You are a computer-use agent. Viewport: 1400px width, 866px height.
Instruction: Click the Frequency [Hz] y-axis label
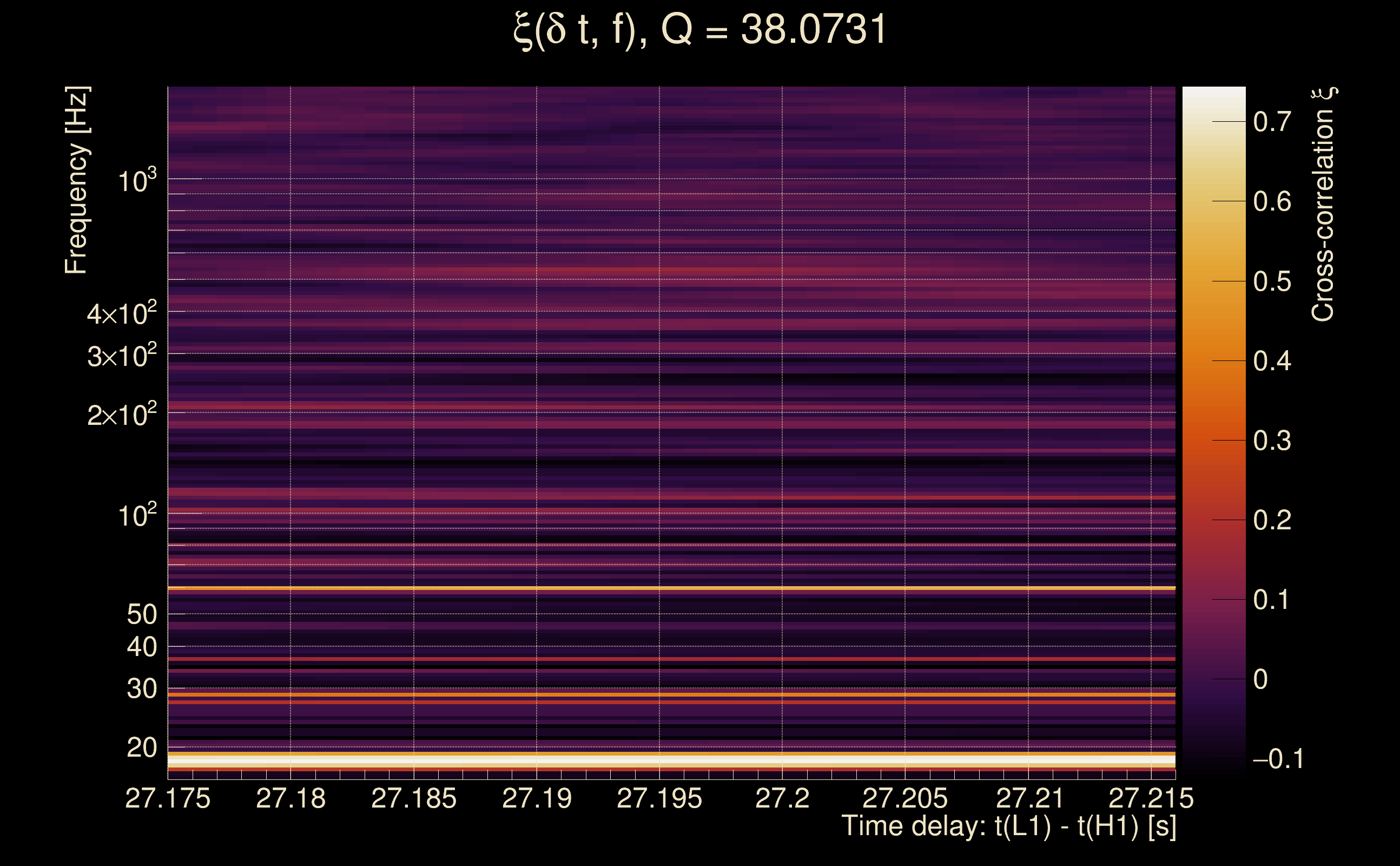coord(76,180)
